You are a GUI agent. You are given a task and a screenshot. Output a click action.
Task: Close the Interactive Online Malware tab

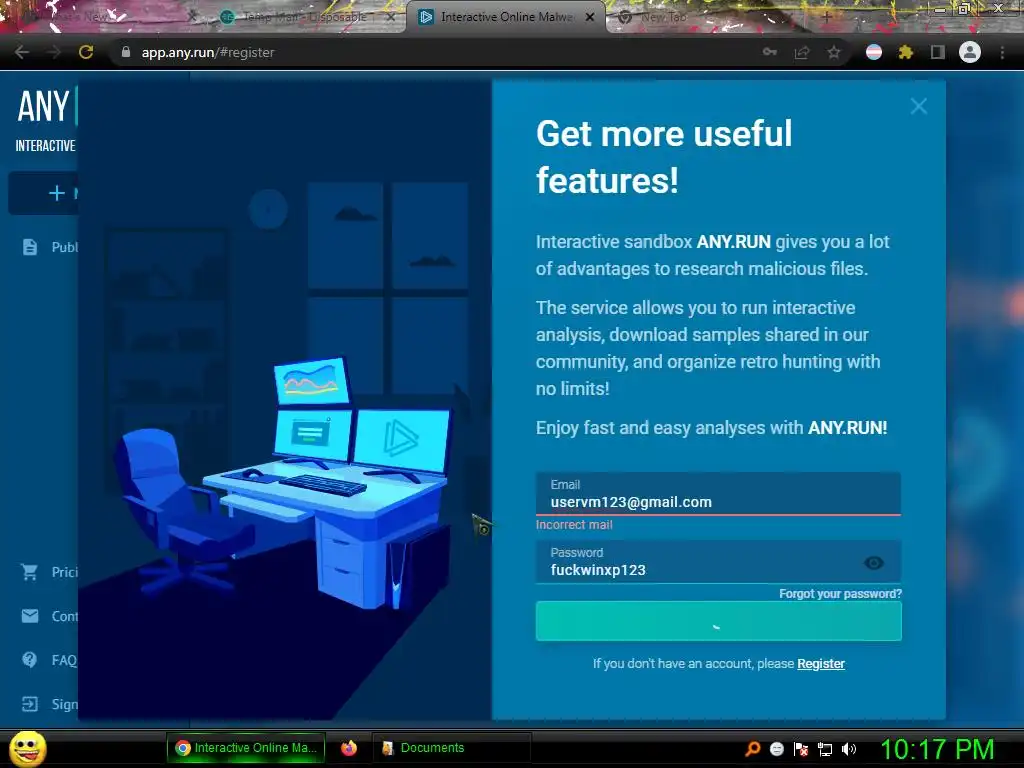pyautogui.click(x=590, y=17)
